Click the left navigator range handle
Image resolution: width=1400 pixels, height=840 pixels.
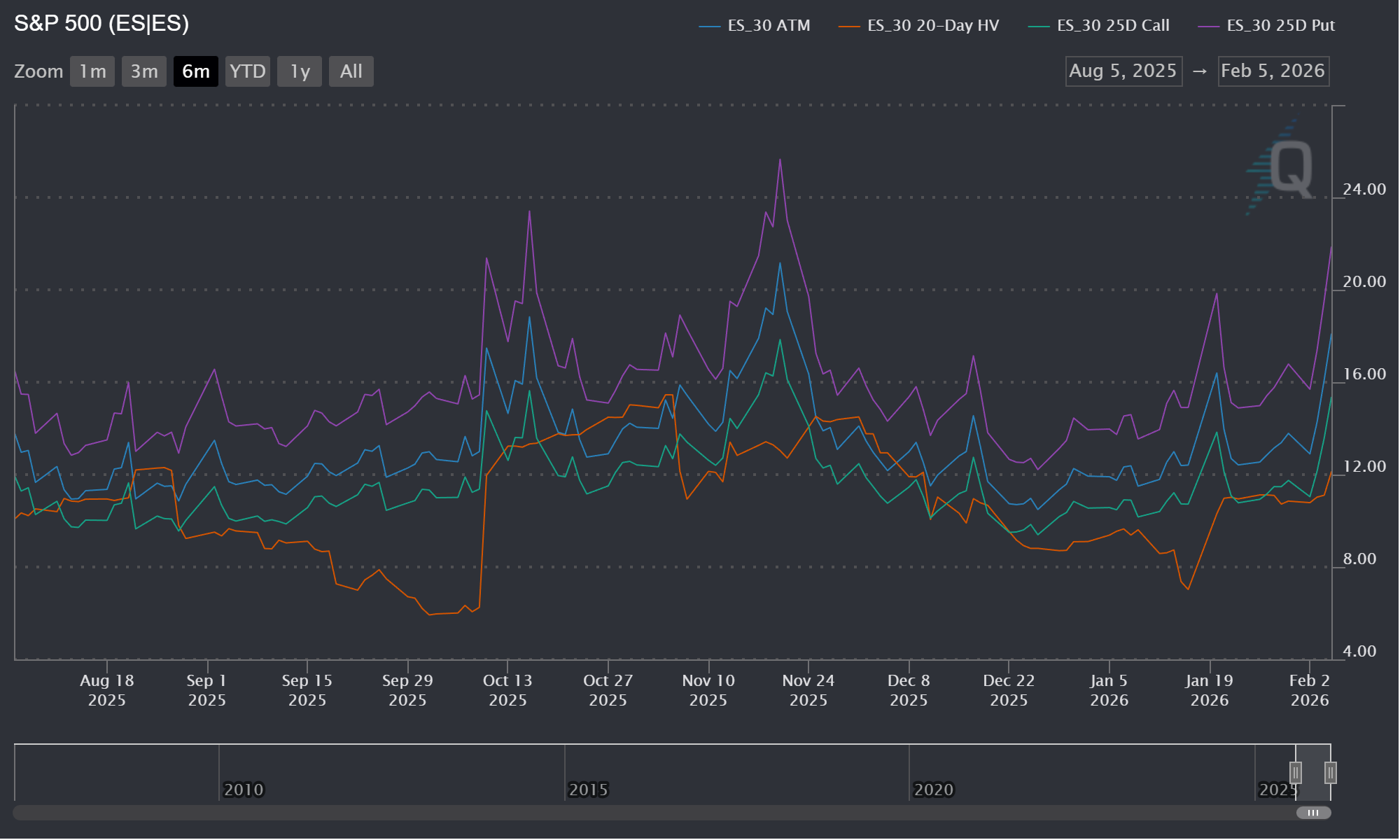click(x=1296, y=773)
